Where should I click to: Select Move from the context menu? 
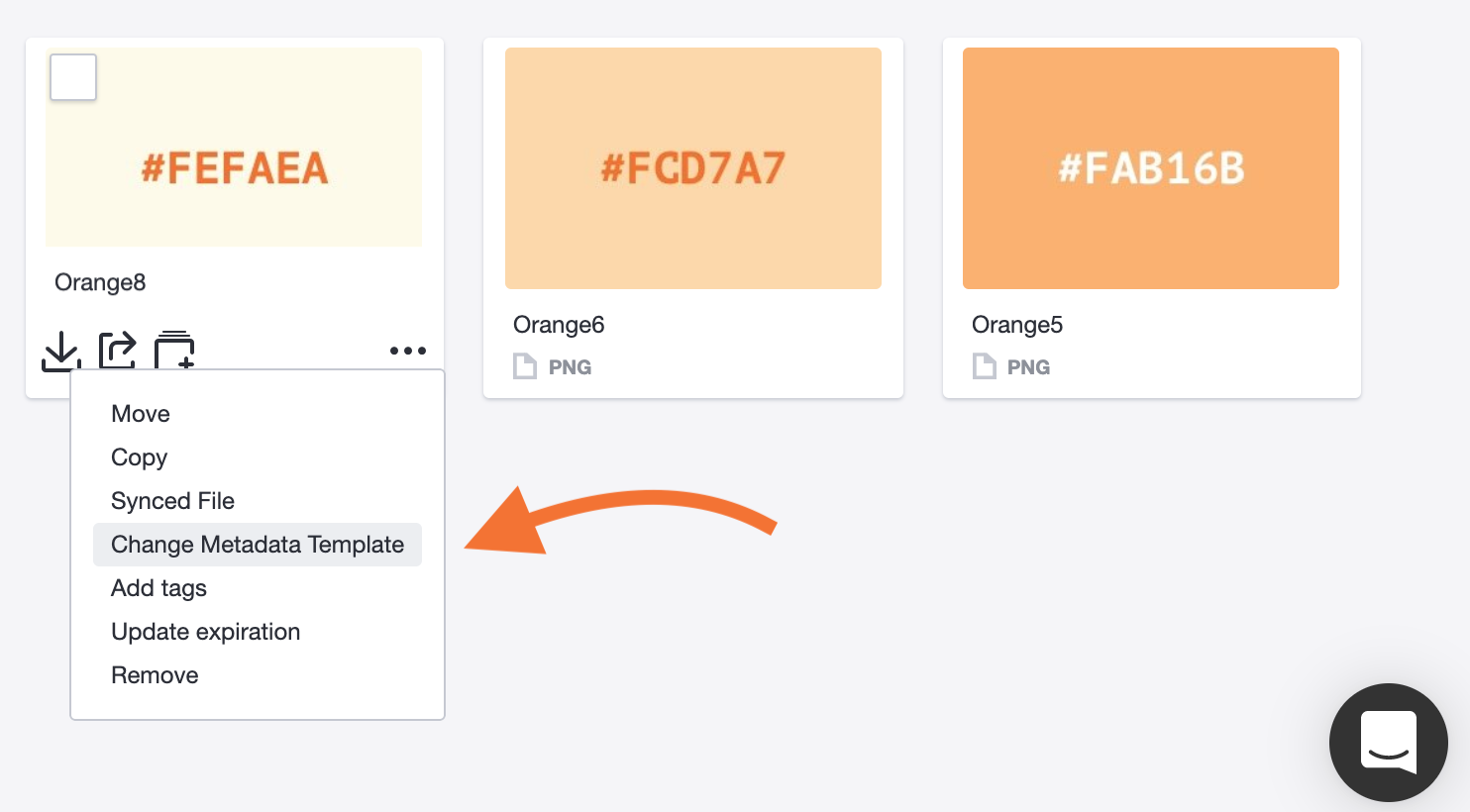click(x=141, y=414)
